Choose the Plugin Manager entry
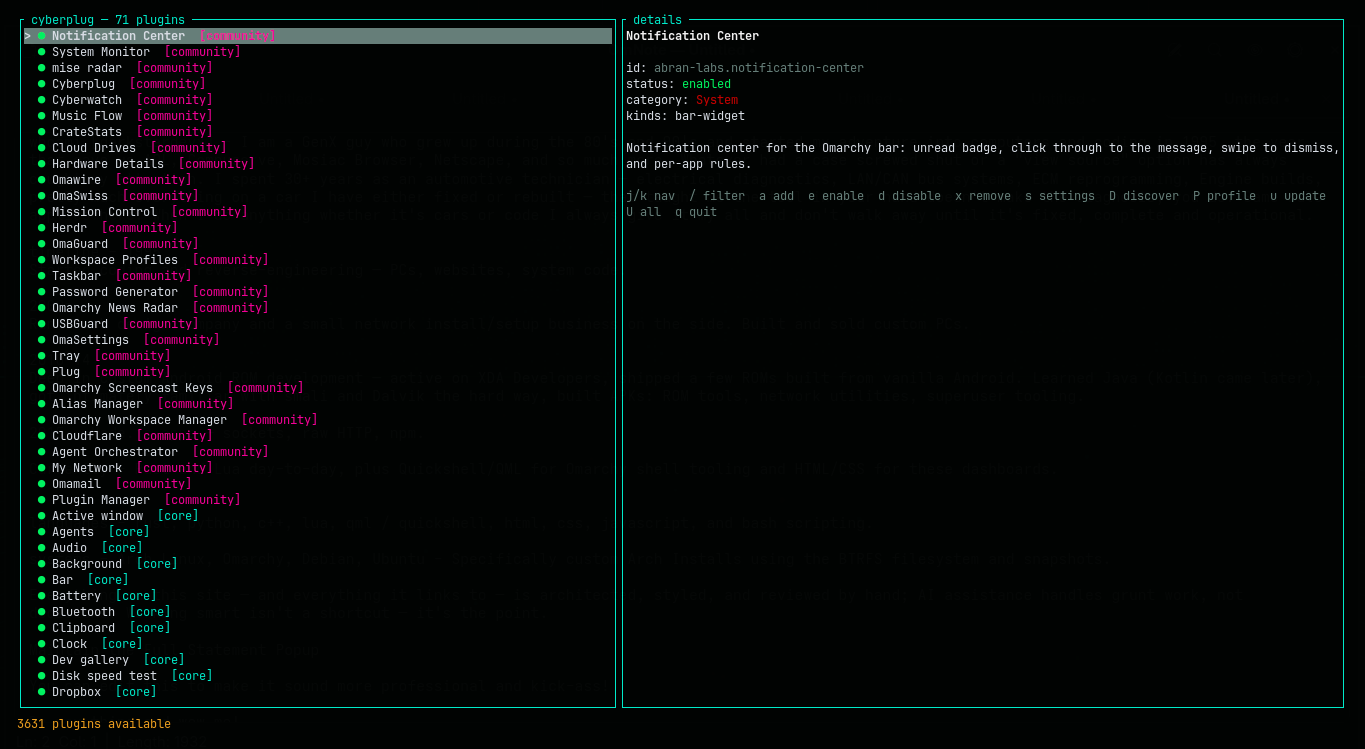This screenshot has width=1365, height=749. [318, 500]
